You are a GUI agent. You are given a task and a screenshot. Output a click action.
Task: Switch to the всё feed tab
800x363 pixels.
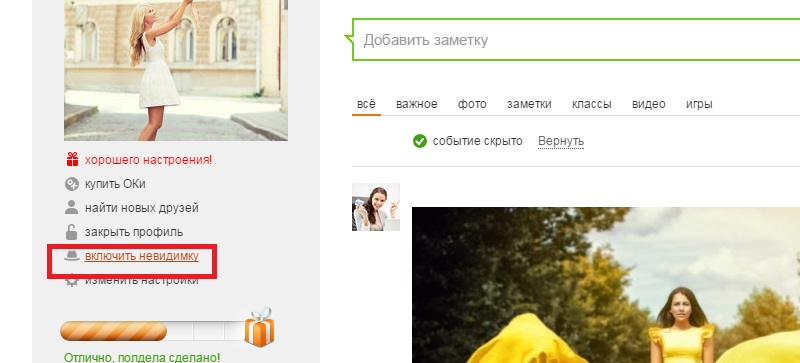tap(366, 104)
